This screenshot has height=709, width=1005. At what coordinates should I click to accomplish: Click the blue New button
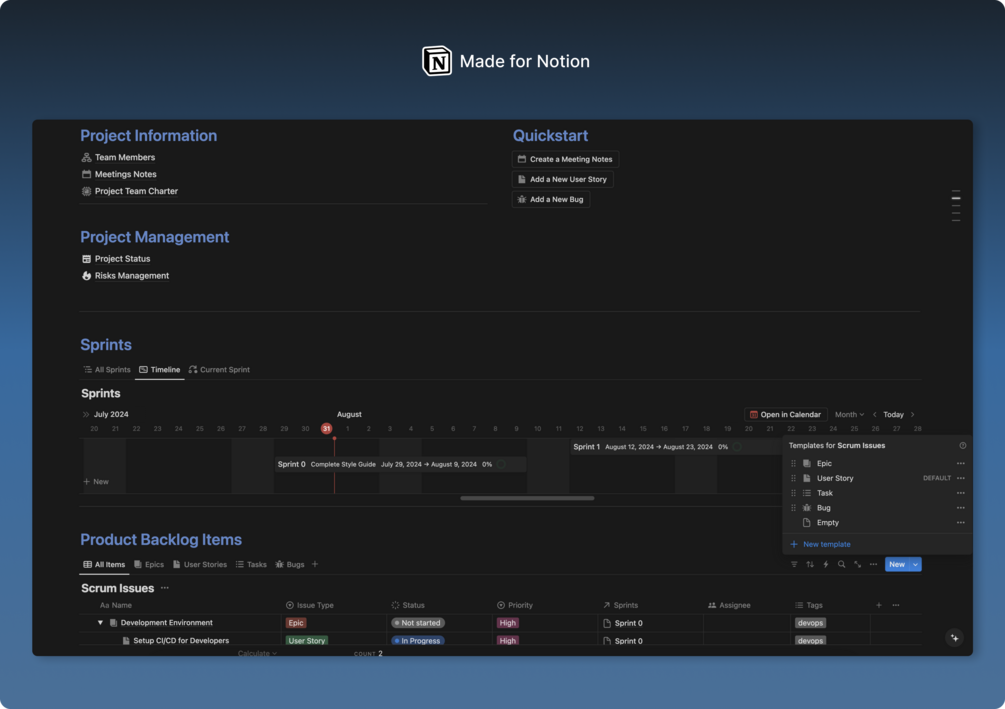(897, 564)
